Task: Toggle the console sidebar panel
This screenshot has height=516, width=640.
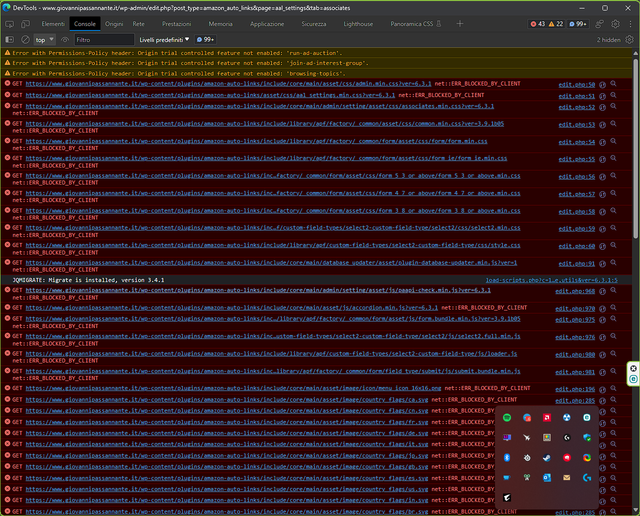Action: click(x=9, y=40)
